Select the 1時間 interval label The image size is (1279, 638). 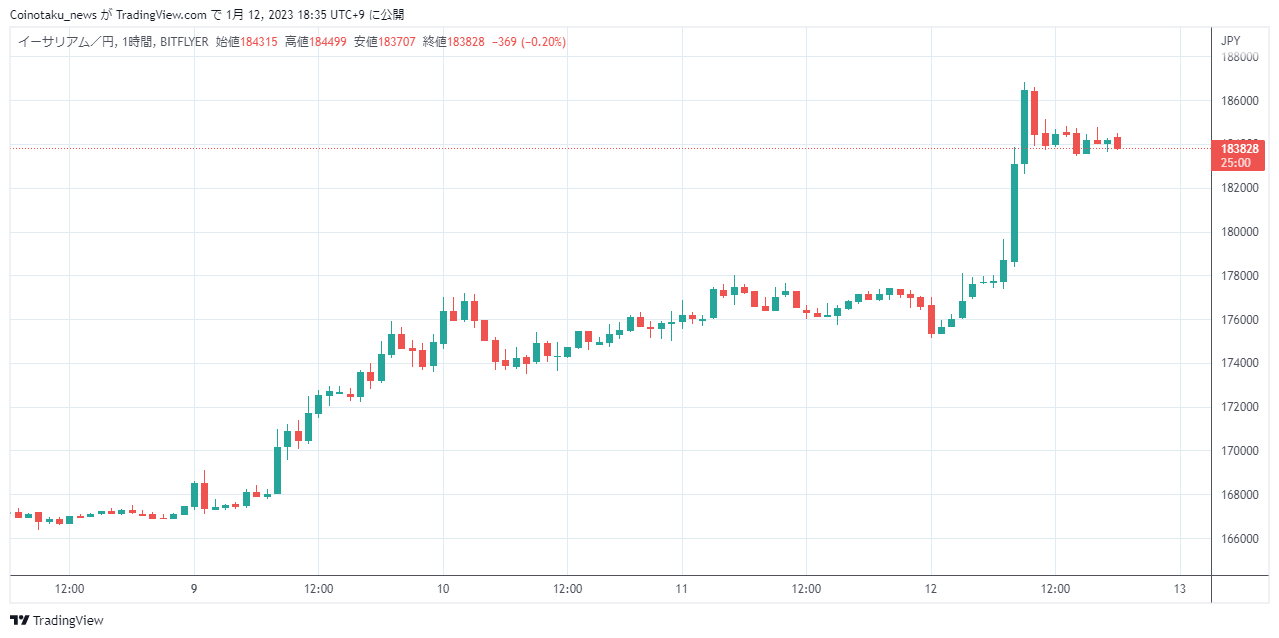click(135, 42)
